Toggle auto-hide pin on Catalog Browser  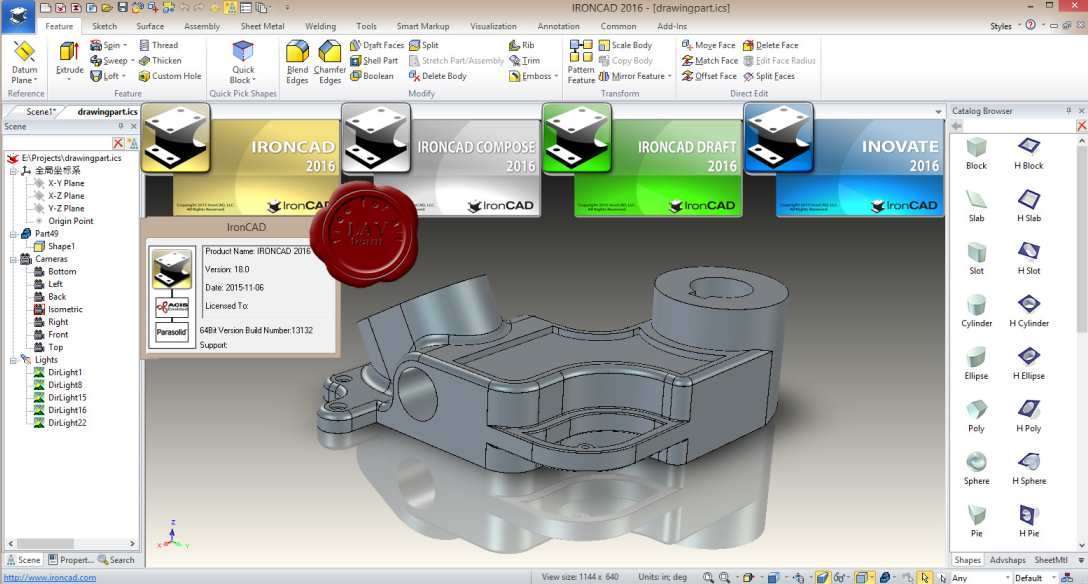point(1069,110)
